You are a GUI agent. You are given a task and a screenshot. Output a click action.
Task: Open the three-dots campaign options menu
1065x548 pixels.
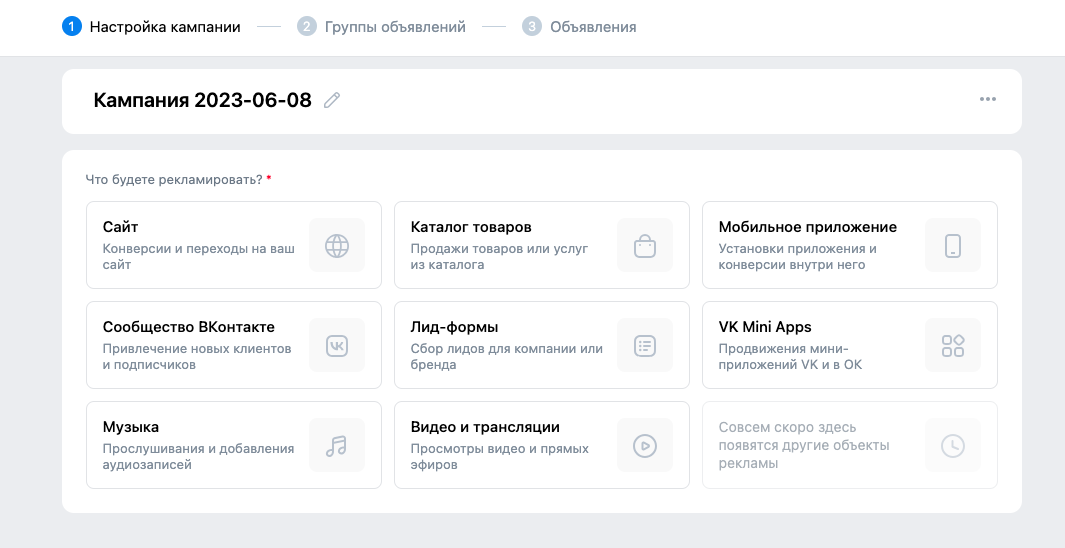pyautogui.click(x=988, y=99)
